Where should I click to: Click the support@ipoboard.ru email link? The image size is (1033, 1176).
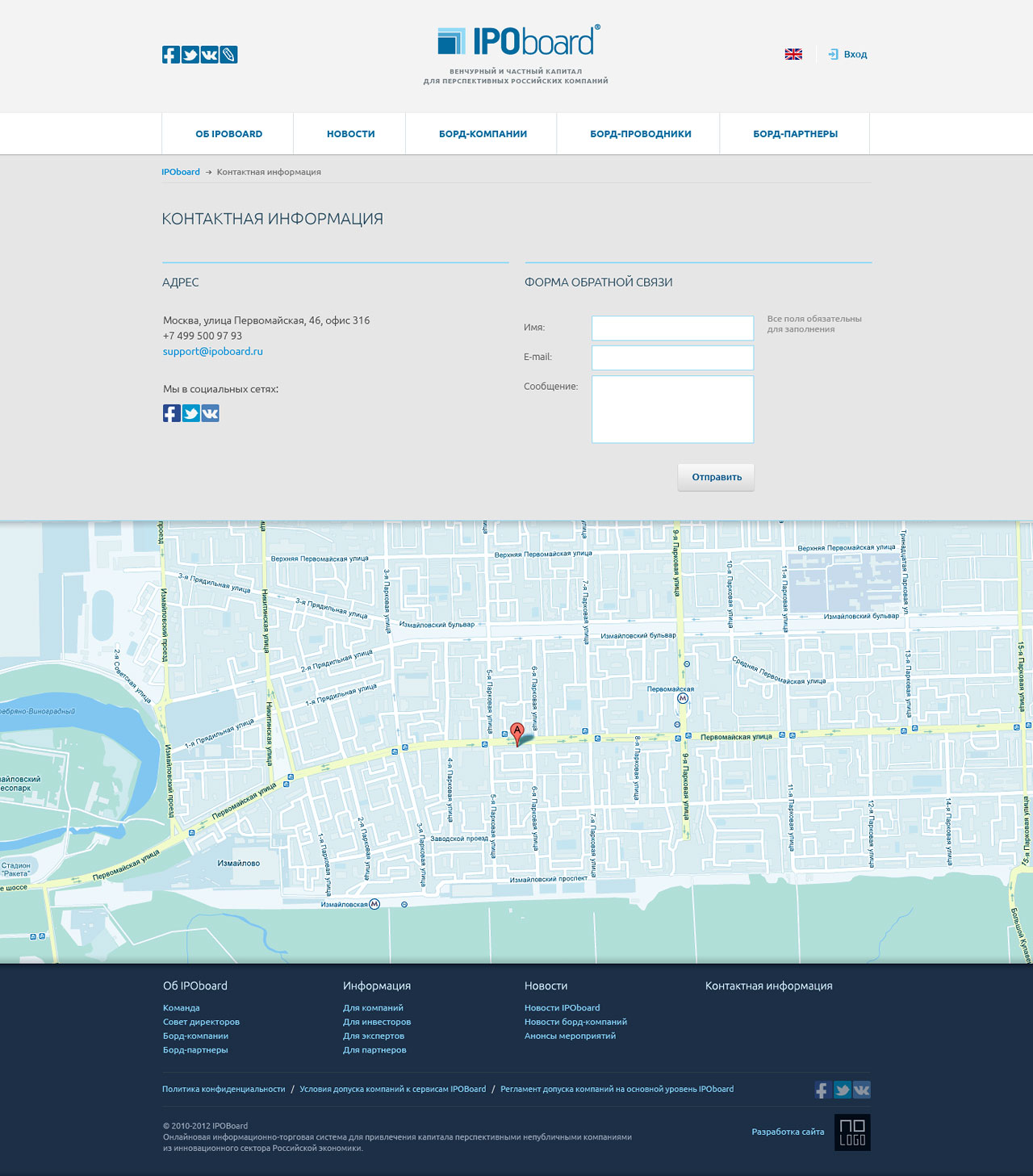click(213, 351)
